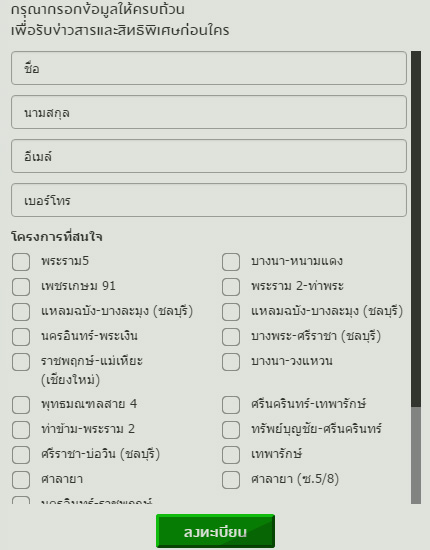Tick ศรีนครินทร์-เทพารักษ์ project checkbox
430x550 pixels.
[231, 405]
